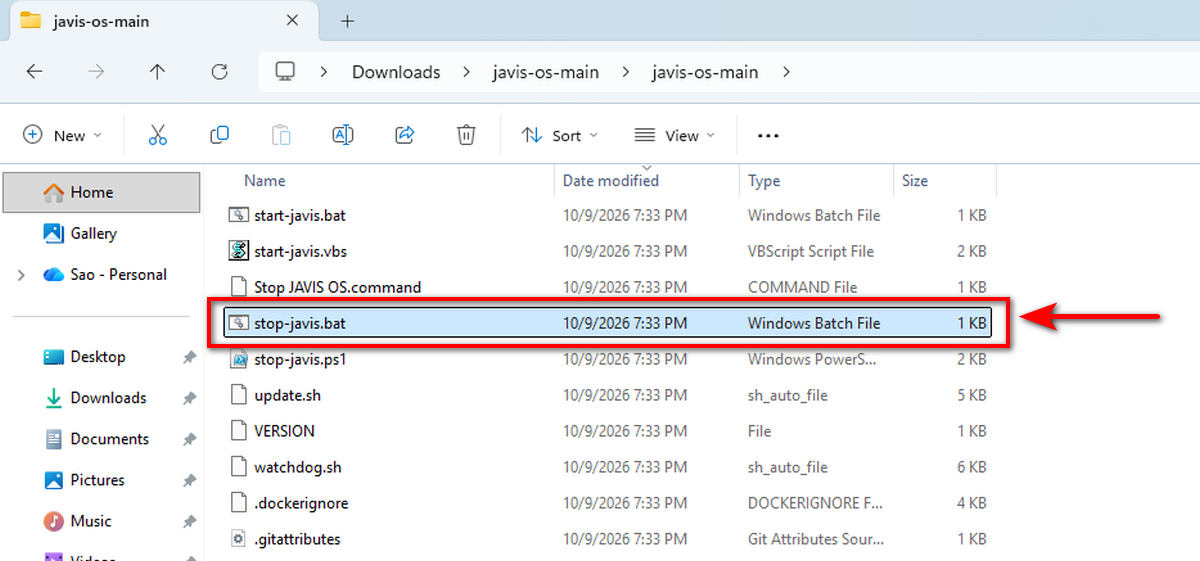
Task: Click the start-javis.bat file icon
Action: click(238, 215)
